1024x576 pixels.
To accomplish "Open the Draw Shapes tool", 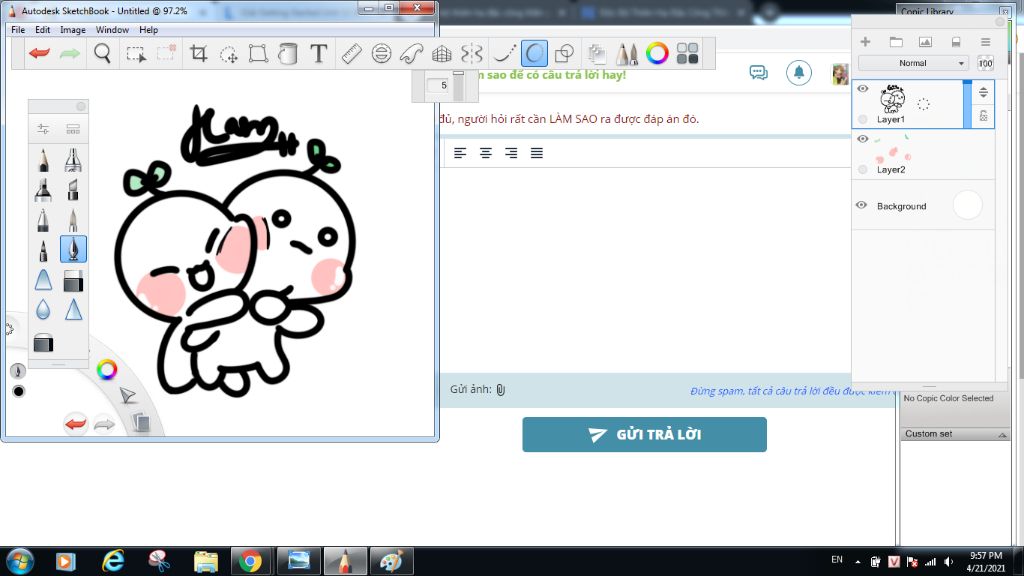I will tap(564, 54).
